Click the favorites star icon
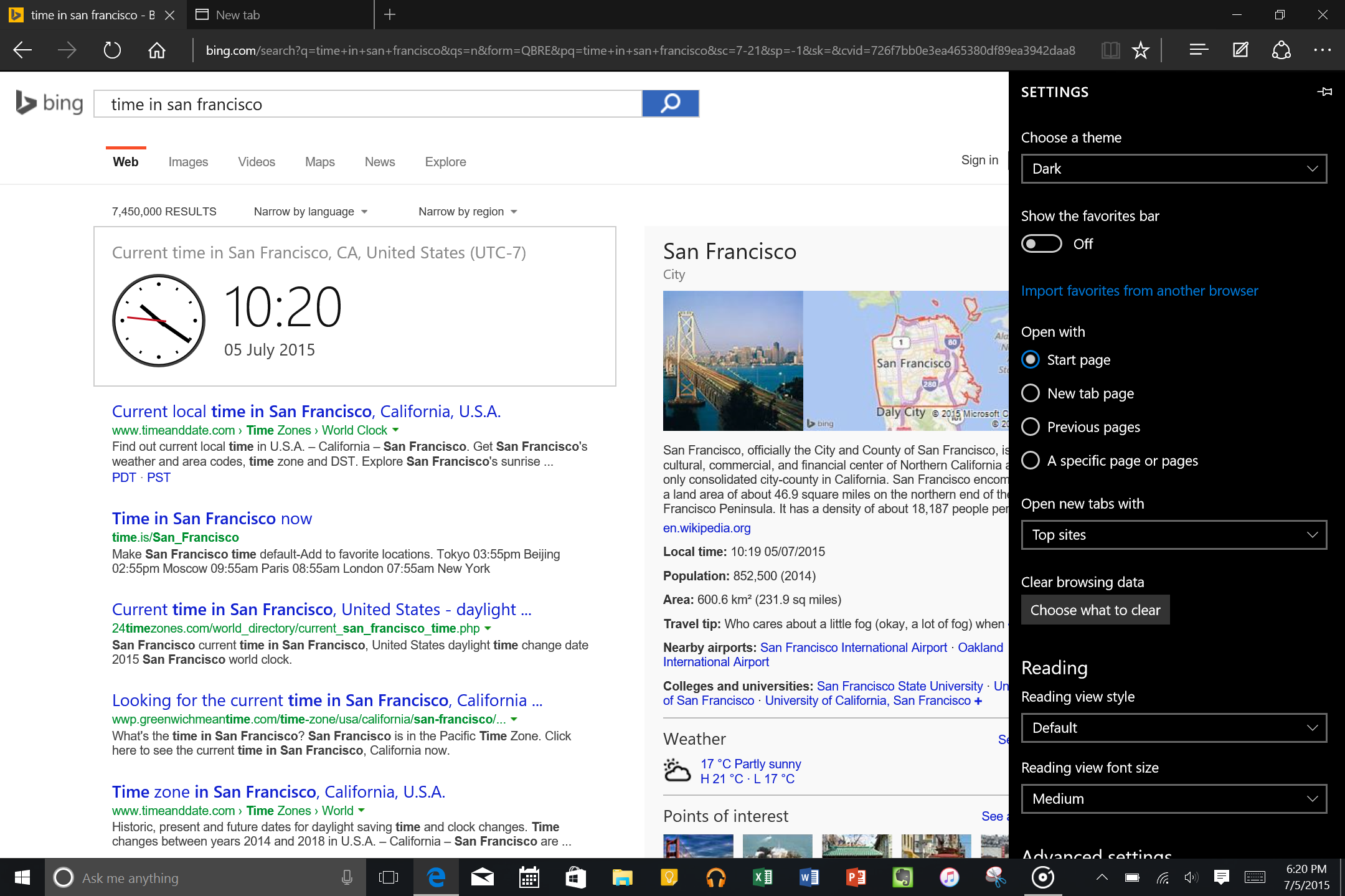This screenshot has height=896, width=1345. 1141,50
